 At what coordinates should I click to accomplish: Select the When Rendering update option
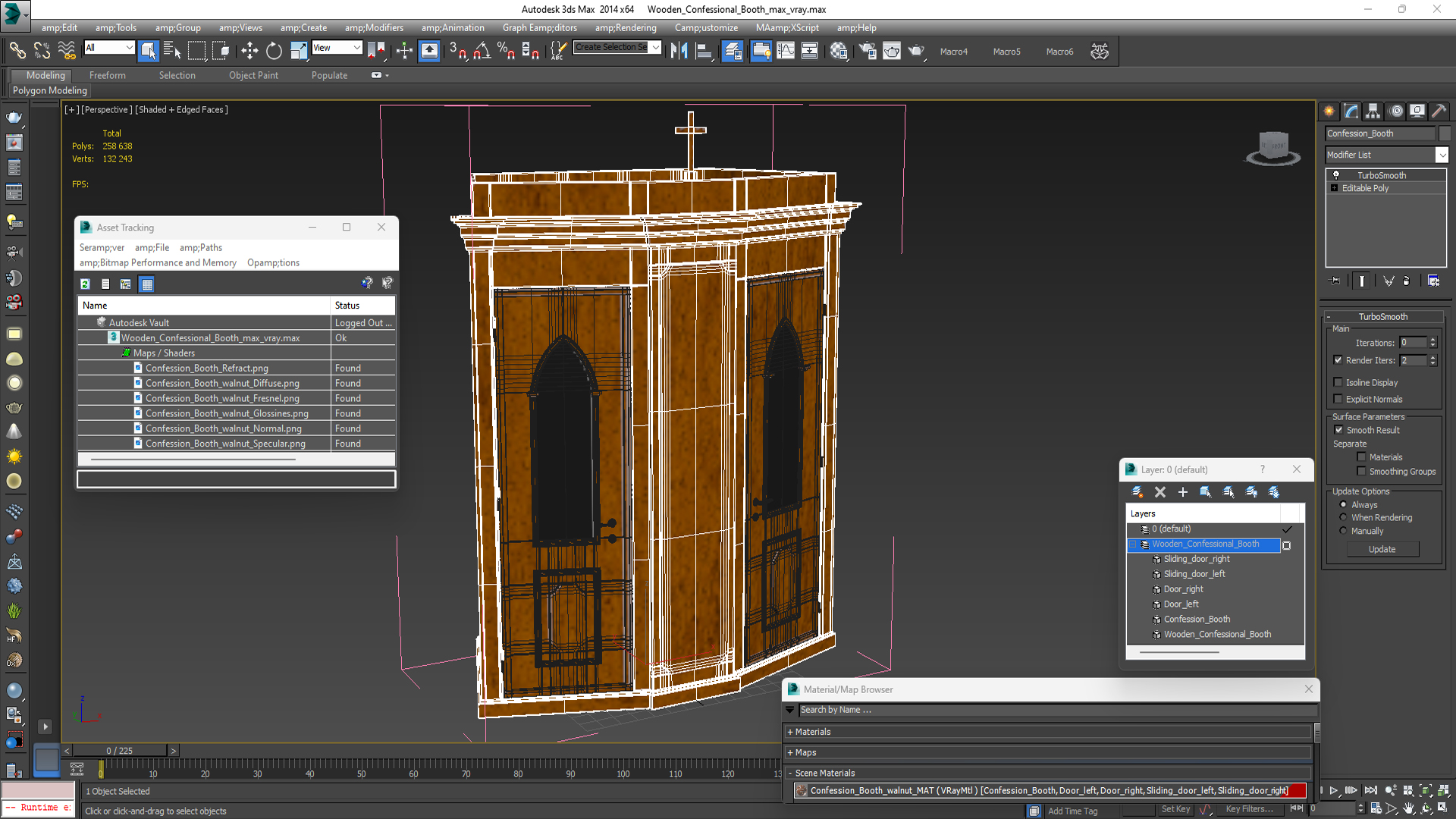(x=1344, y=517)
